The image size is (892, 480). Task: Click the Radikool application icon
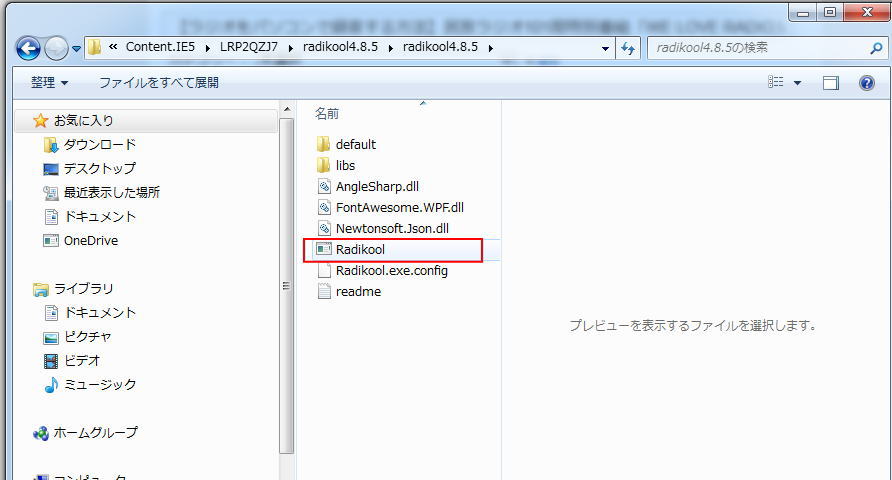324,249
